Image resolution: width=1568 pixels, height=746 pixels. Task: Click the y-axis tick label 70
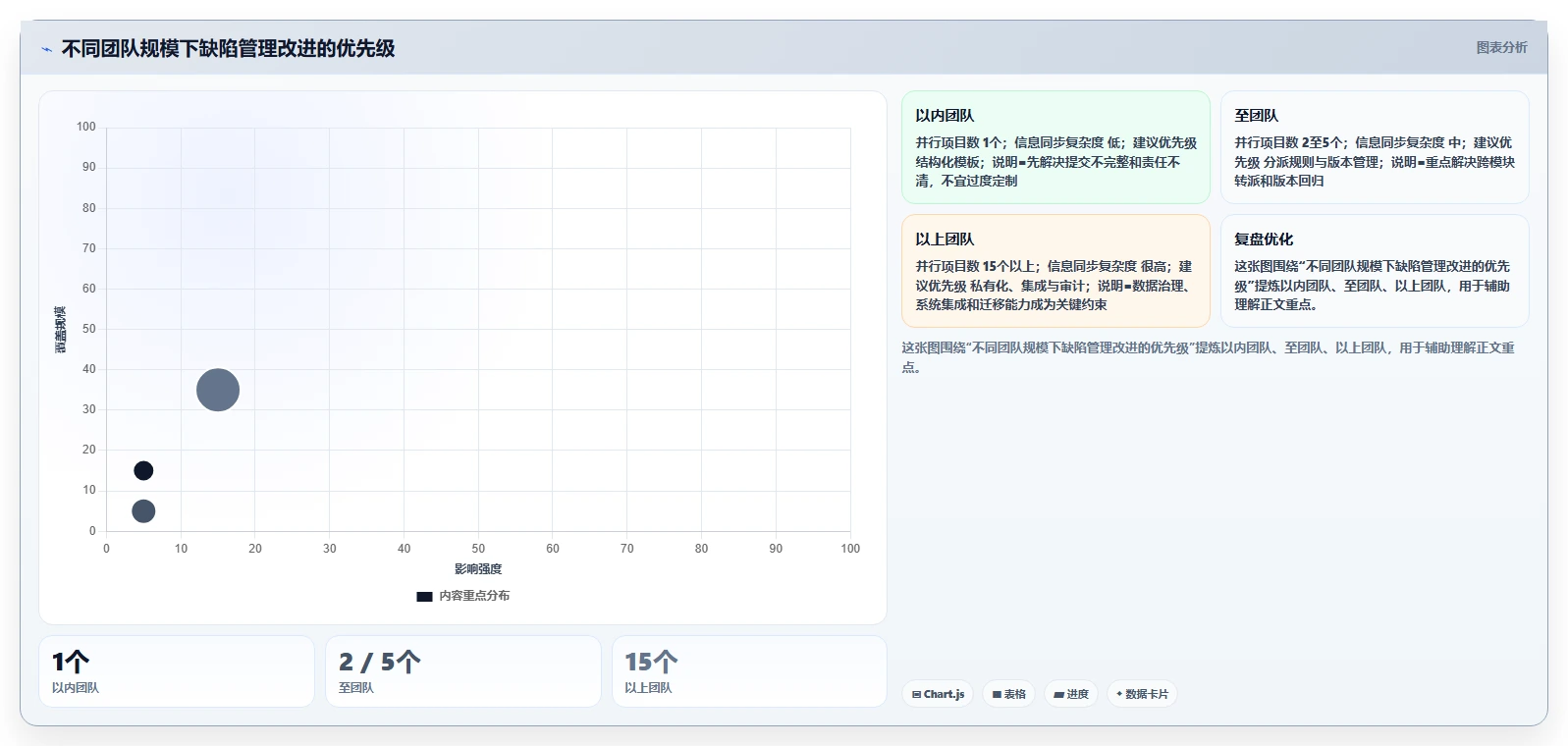(x=89, y=248)
